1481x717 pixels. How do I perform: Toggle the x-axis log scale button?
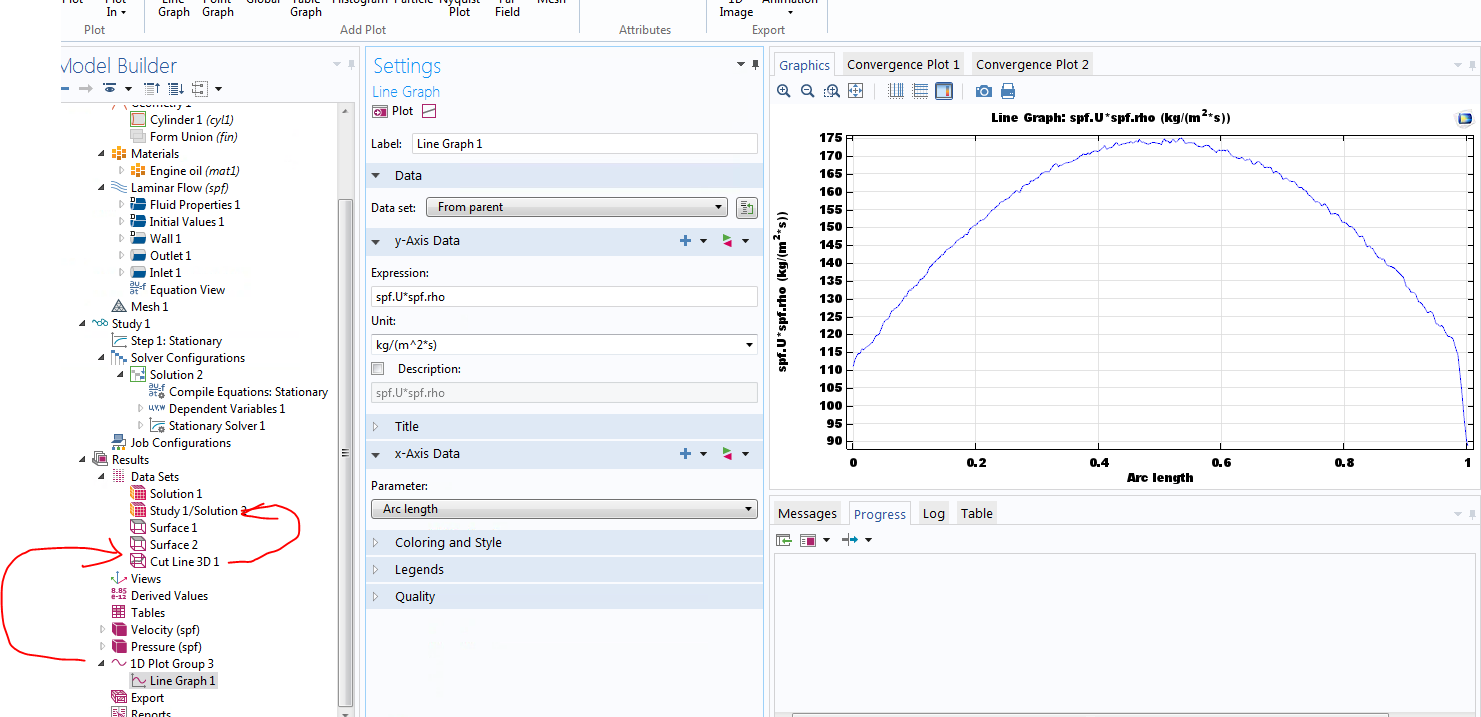point(896,91)
